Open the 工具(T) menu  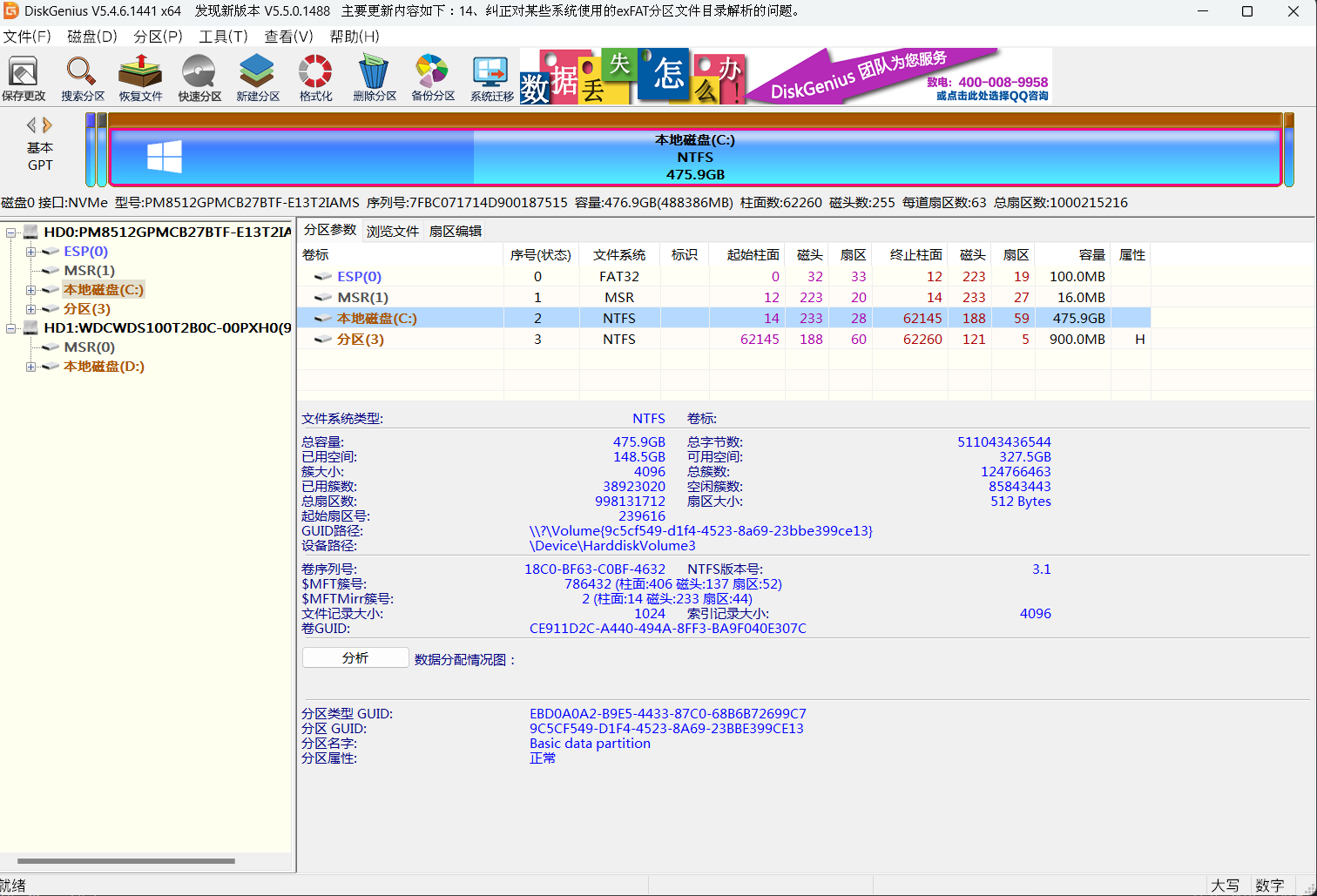coord(223,37)
